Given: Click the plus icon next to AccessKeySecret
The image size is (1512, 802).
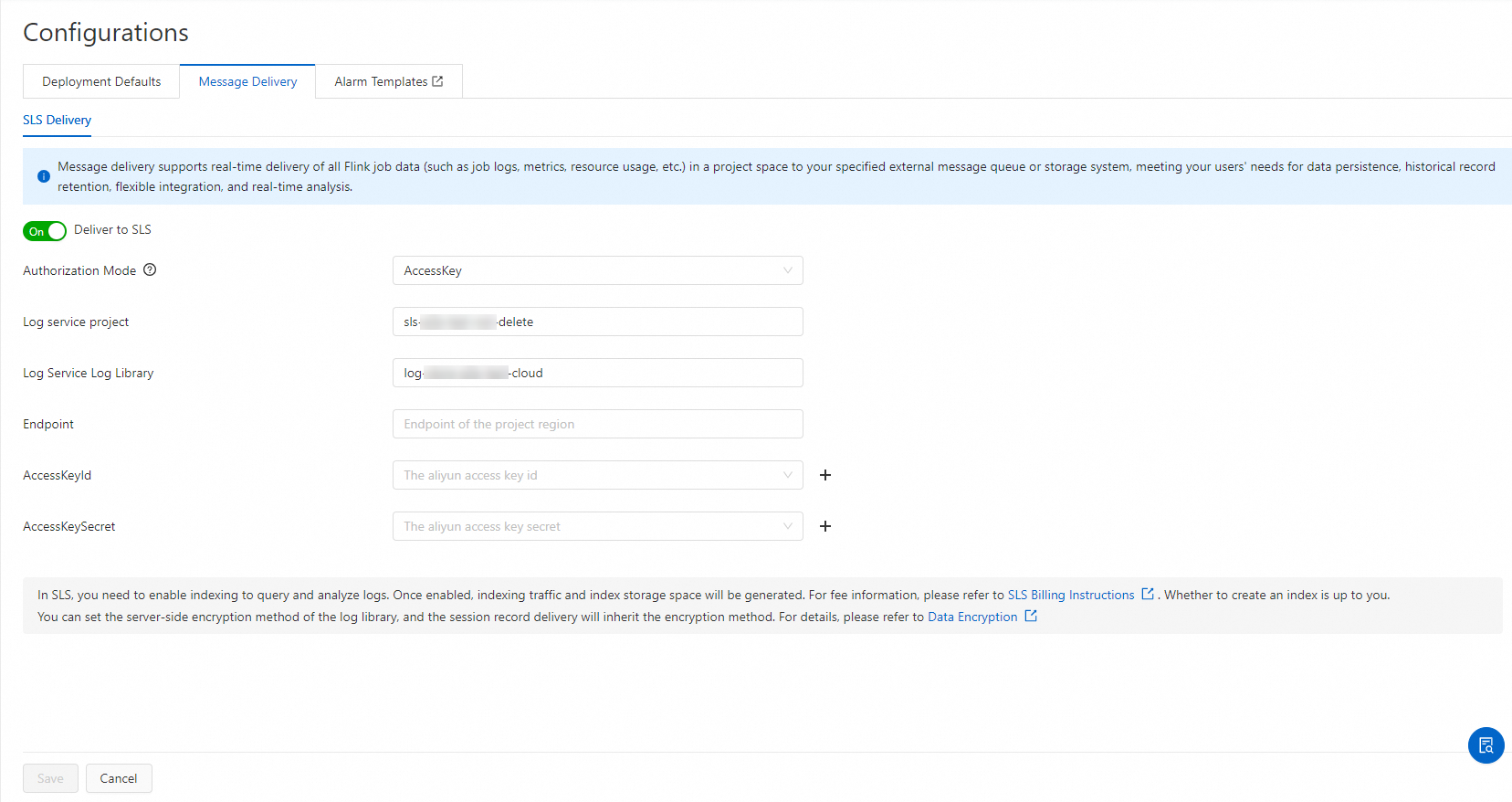Looking at the screenshot, I should pos(825,526).
